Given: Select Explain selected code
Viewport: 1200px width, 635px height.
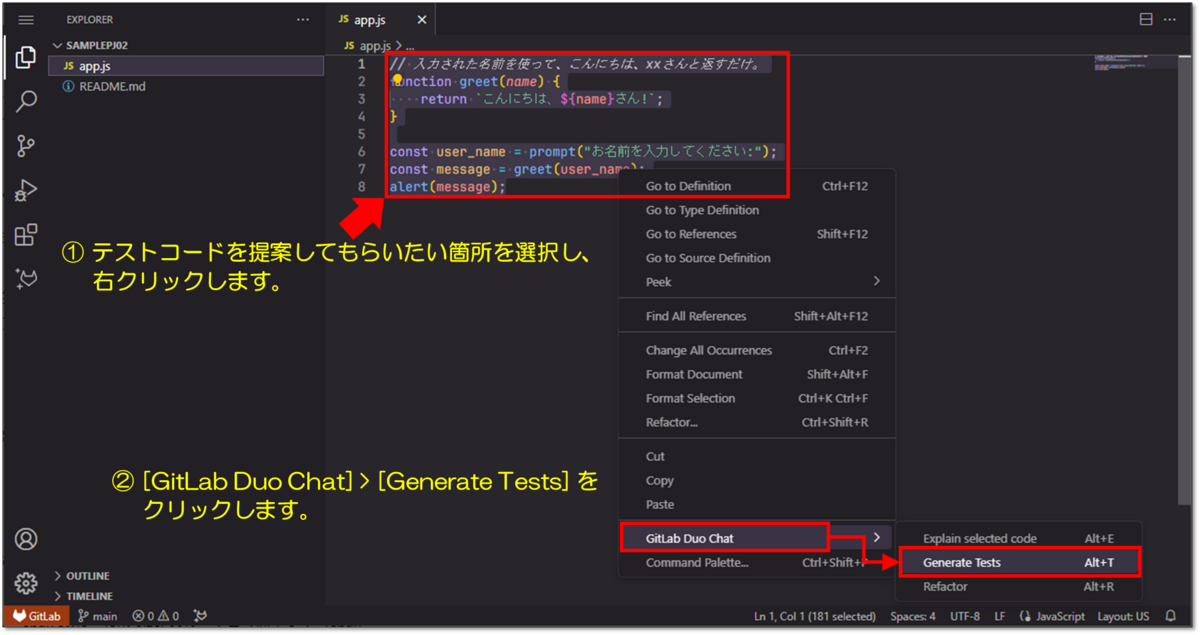Looking at the screenshot, I should [1018, 538].
